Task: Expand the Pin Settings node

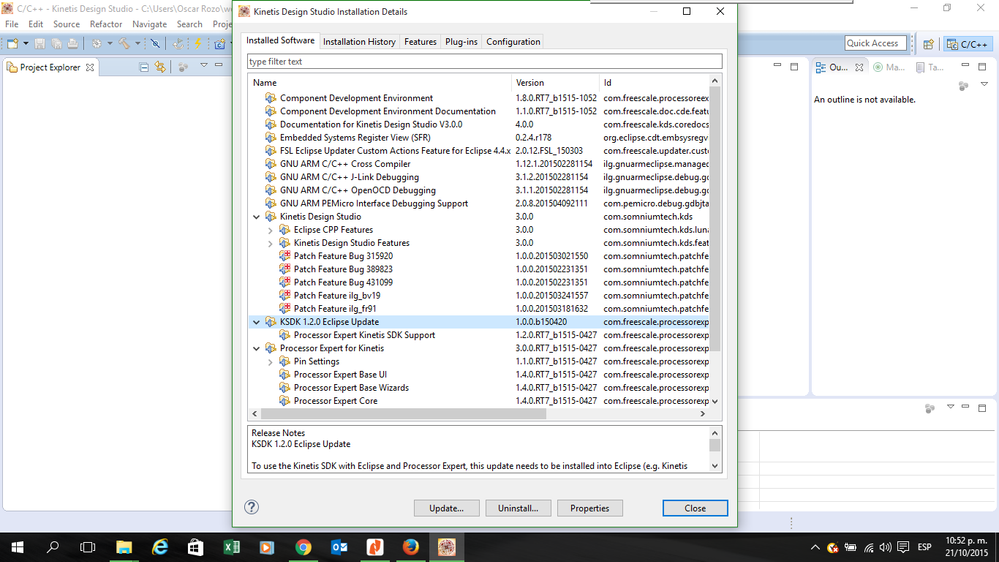Action: pos(270,362)
